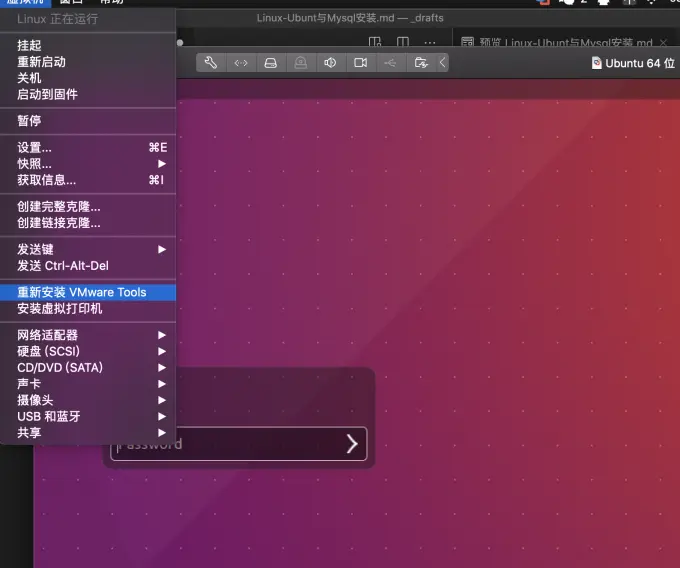This screenshot has width=680, height=568.
Task: Click the hard disk toolbar icon
Action: pos(271,63)
